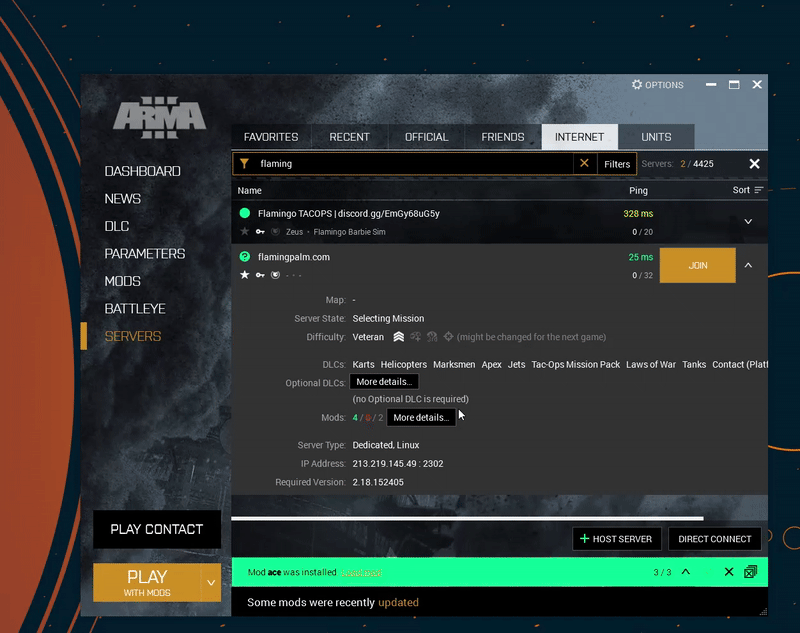This screenshot has width=800, height=633.
Task: Favorite the flamingpalm.com server with the star
Action: (x=244, y=274)
